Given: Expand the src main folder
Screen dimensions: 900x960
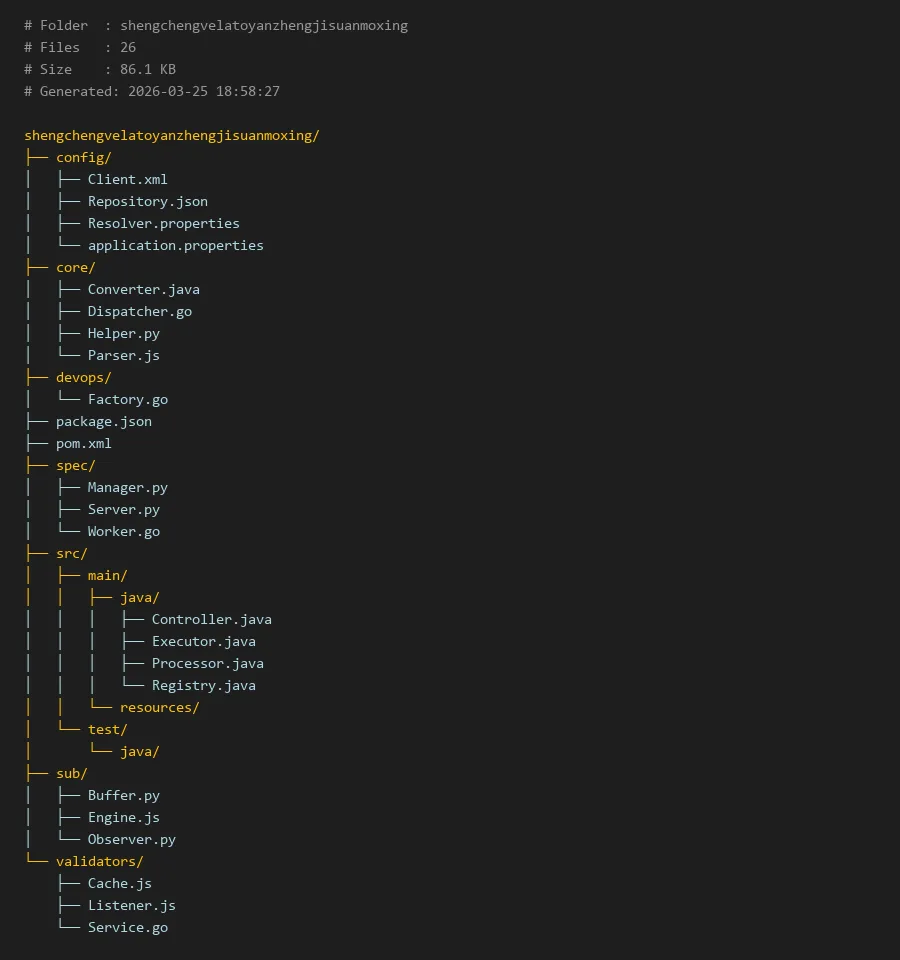Looking at the screenshot, I should (x=107, y=575).
